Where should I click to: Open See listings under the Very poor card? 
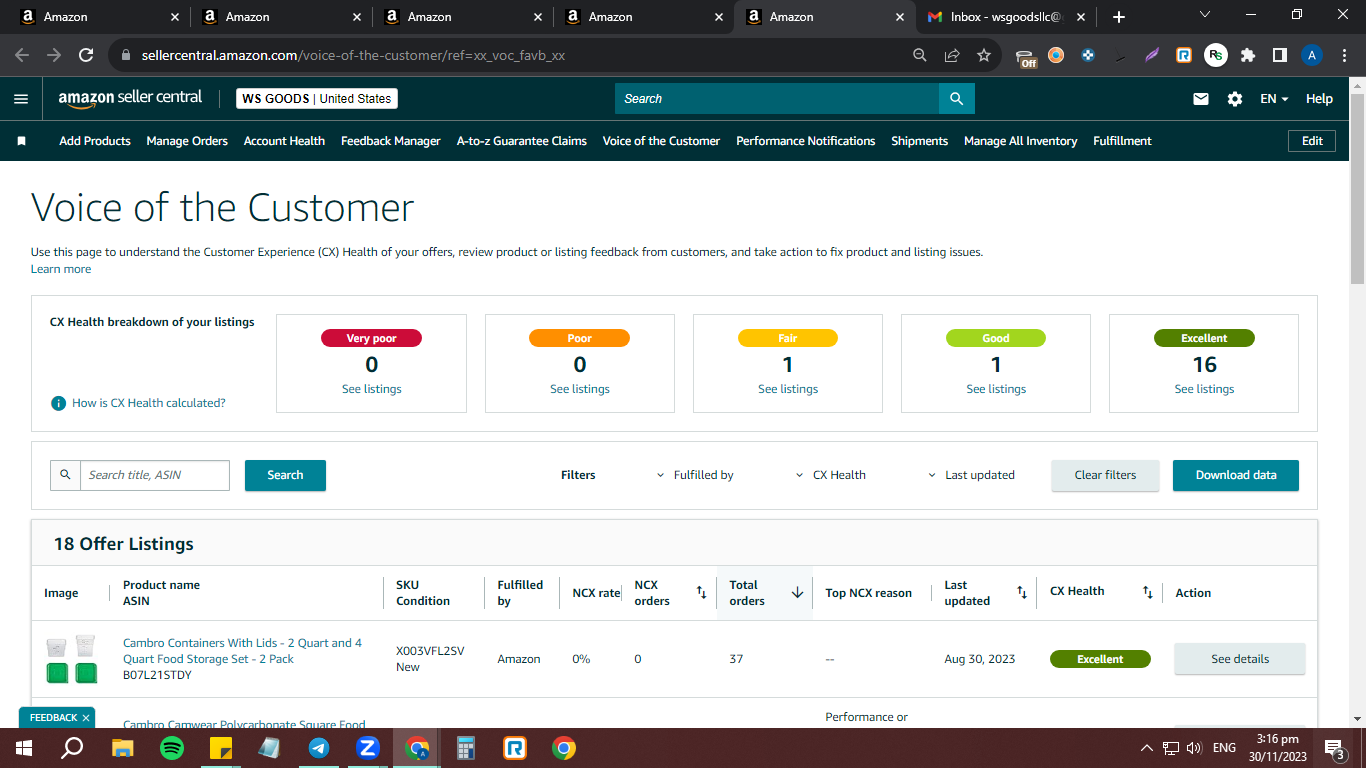tap(372, 389)
